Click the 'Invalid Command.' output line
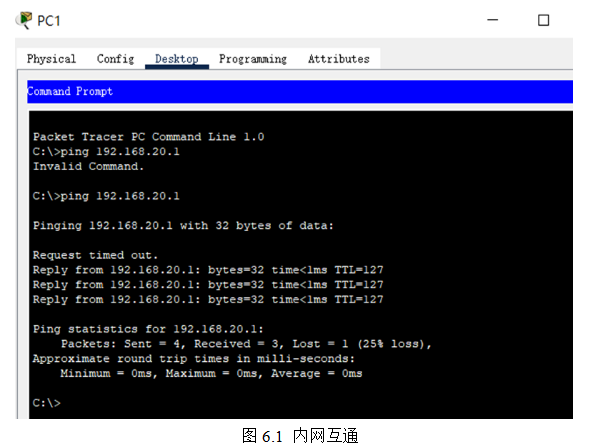 [x=88, y=166]
